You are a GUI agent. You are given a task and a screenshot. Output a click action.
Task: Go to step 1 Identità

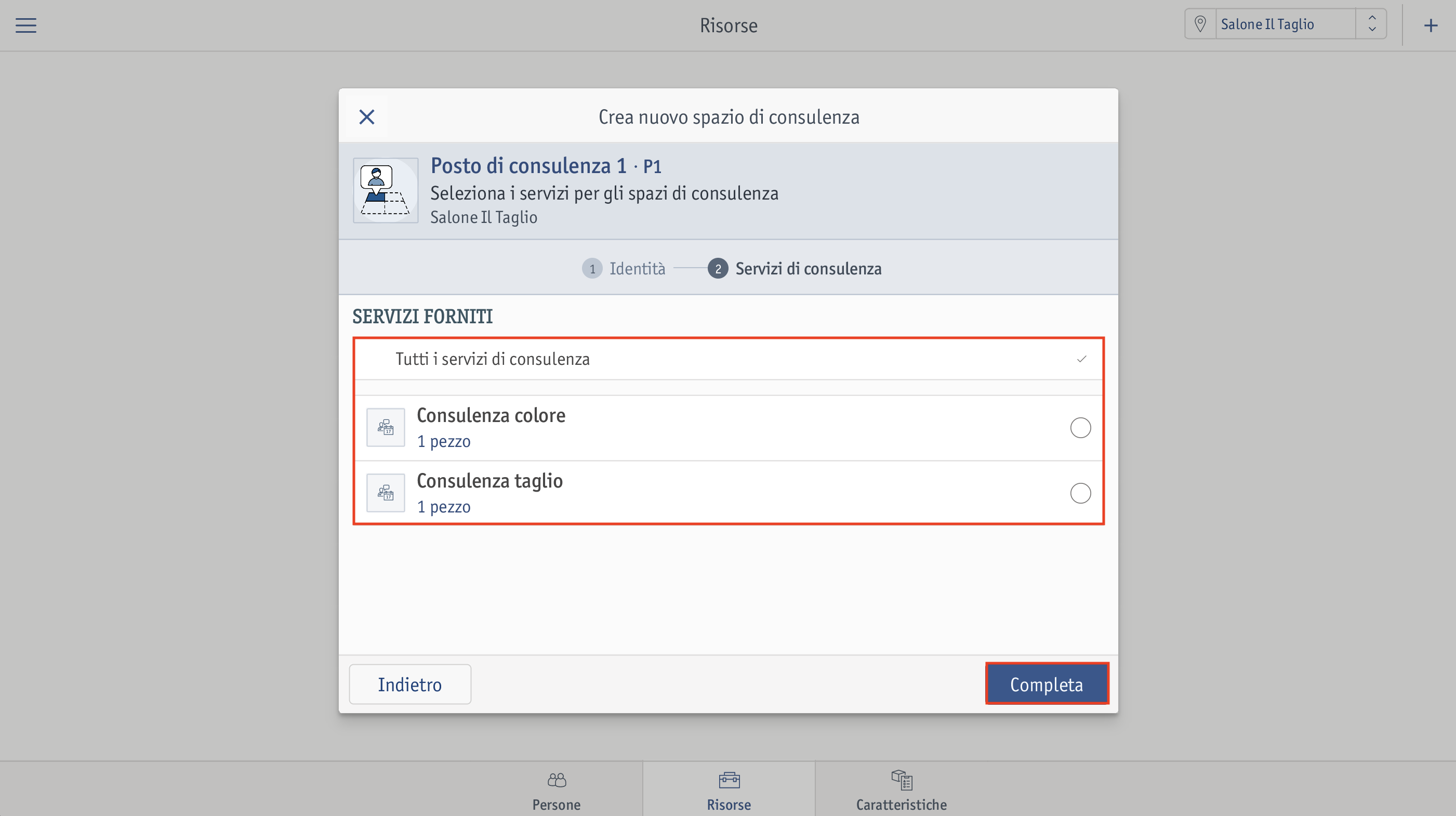pos(624,269)
